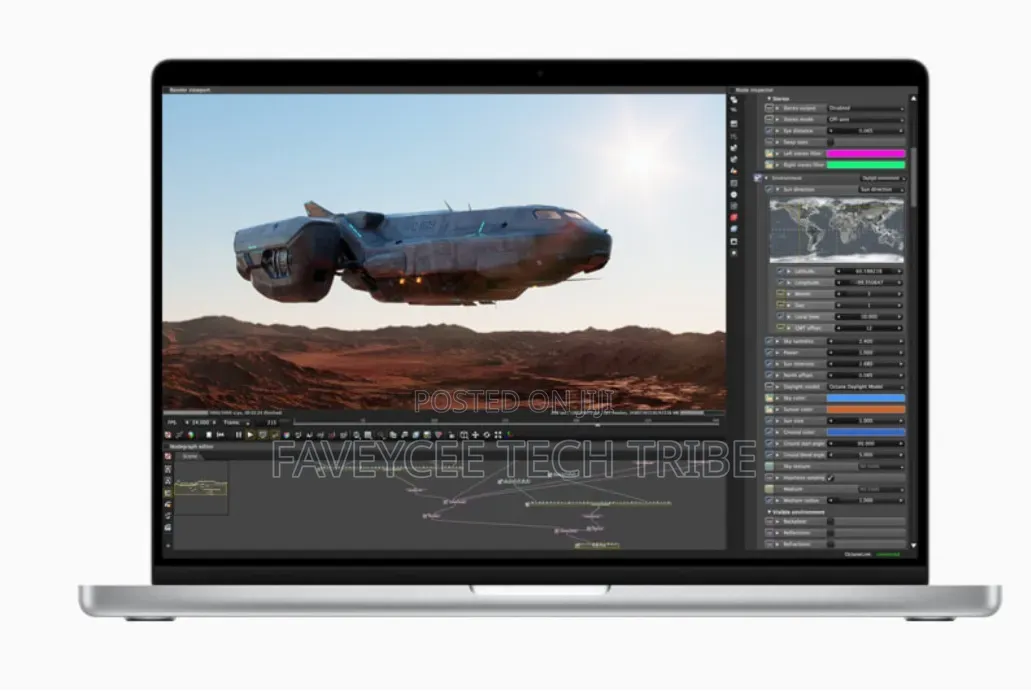The height and width of the screenshot is (694, 1031).
Task: Click the camera-like icon near strip bottom
Action: (734, 241)
